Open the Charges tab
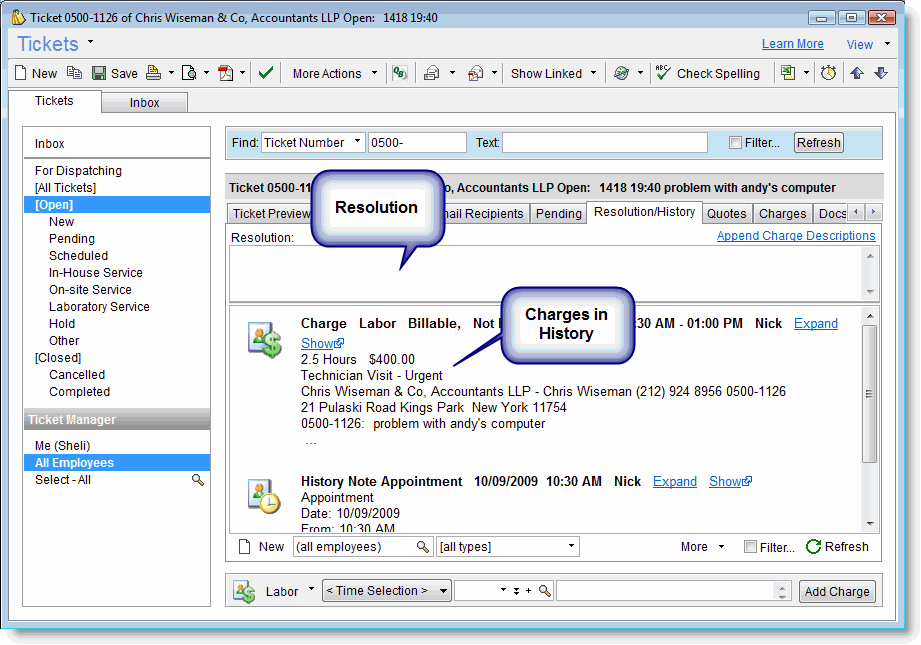Image resolution: width=921 pixels, height=645 pixels. [782, 213]
